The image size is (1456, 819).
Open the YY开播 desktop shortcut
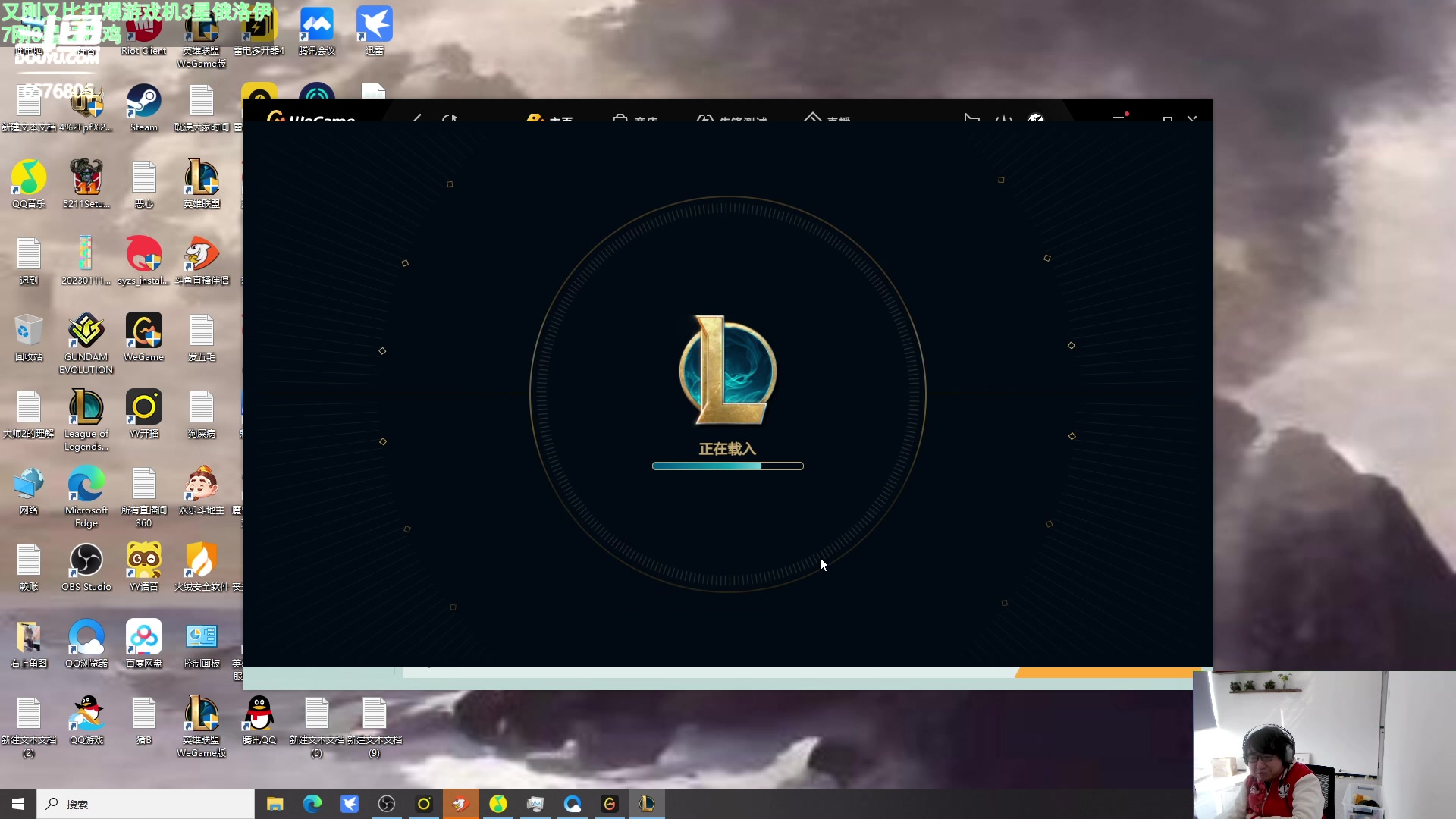pyautogui.click(x=143, y=414)
